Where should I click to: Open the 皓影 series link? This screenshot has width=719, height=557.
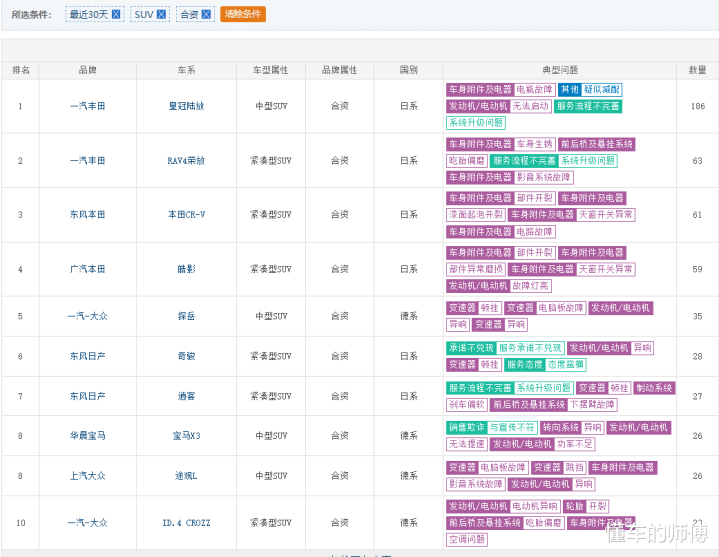pyautogui.click(x=186, y=269)
